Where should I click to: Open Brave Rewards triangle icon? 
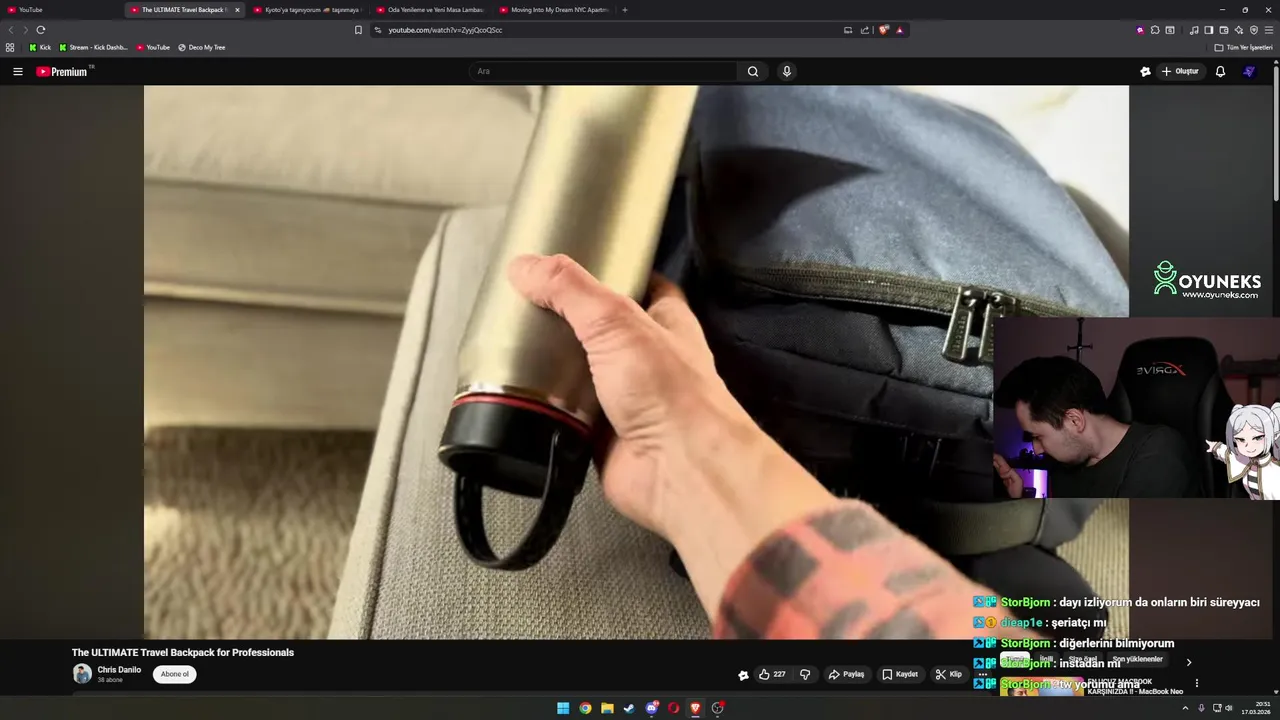899,30
